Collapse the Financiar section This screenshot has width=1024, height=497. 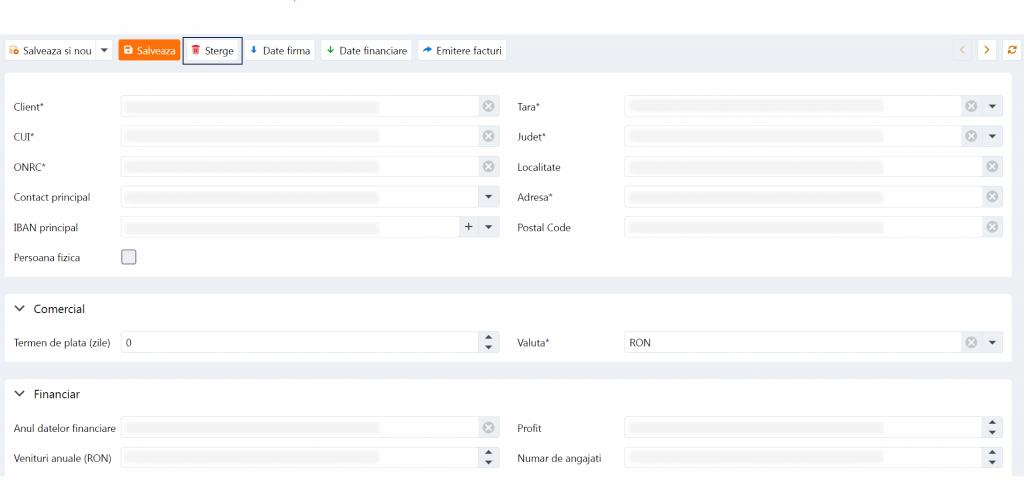(19, 394)
